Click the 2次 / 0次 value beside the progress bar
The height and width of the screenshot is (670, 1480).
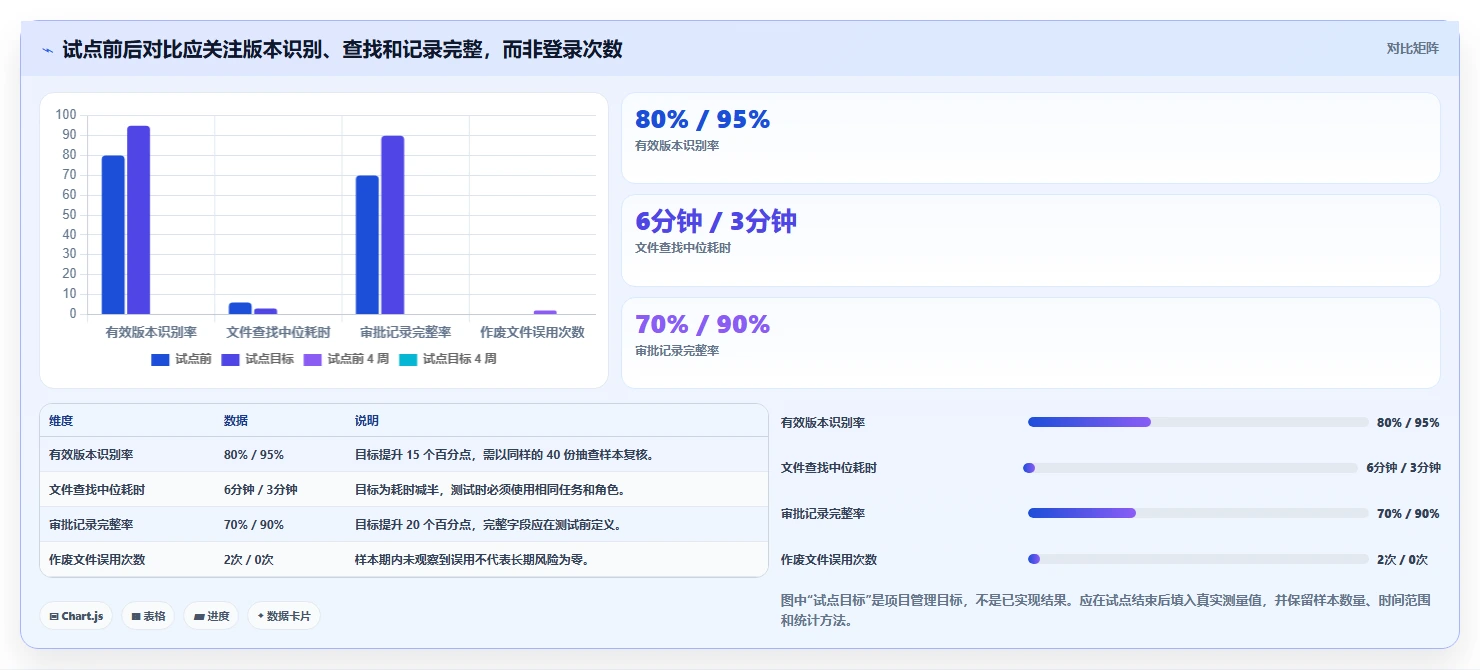click(1402, 559)
